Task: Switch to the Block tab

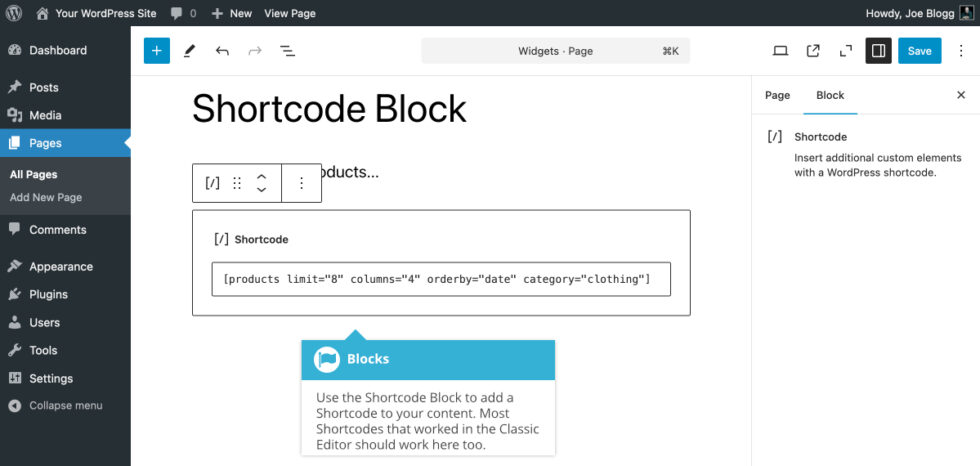Action: (x=830, y=95)
